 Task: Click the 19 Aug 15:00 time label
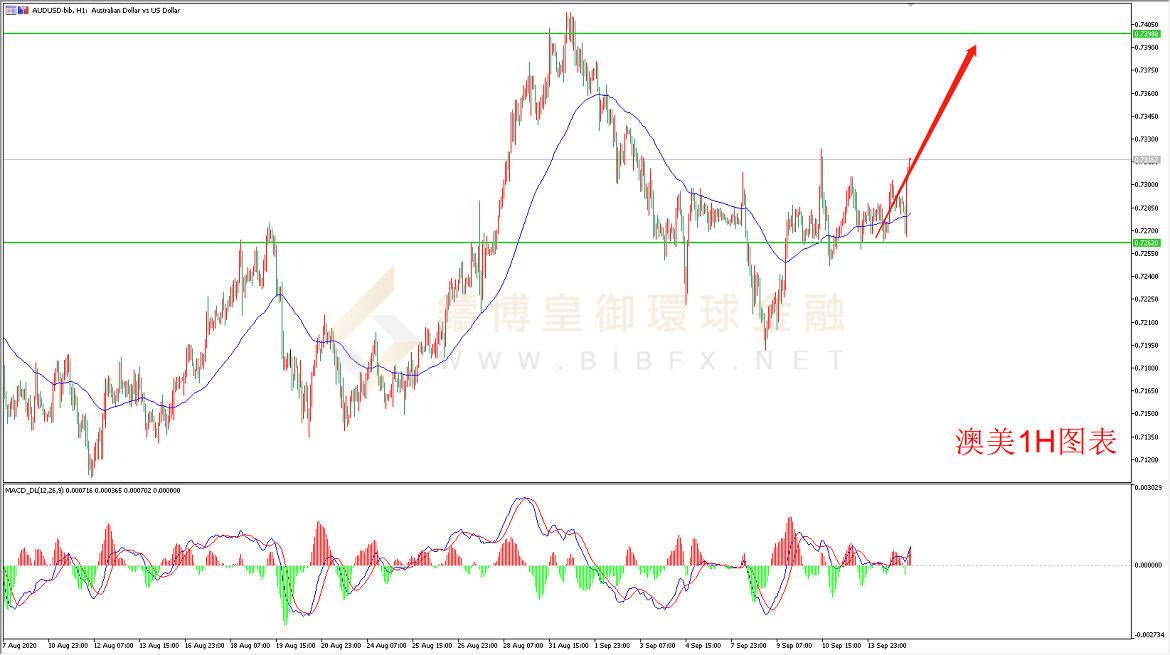pyautogui.click(x=295, y=645)
